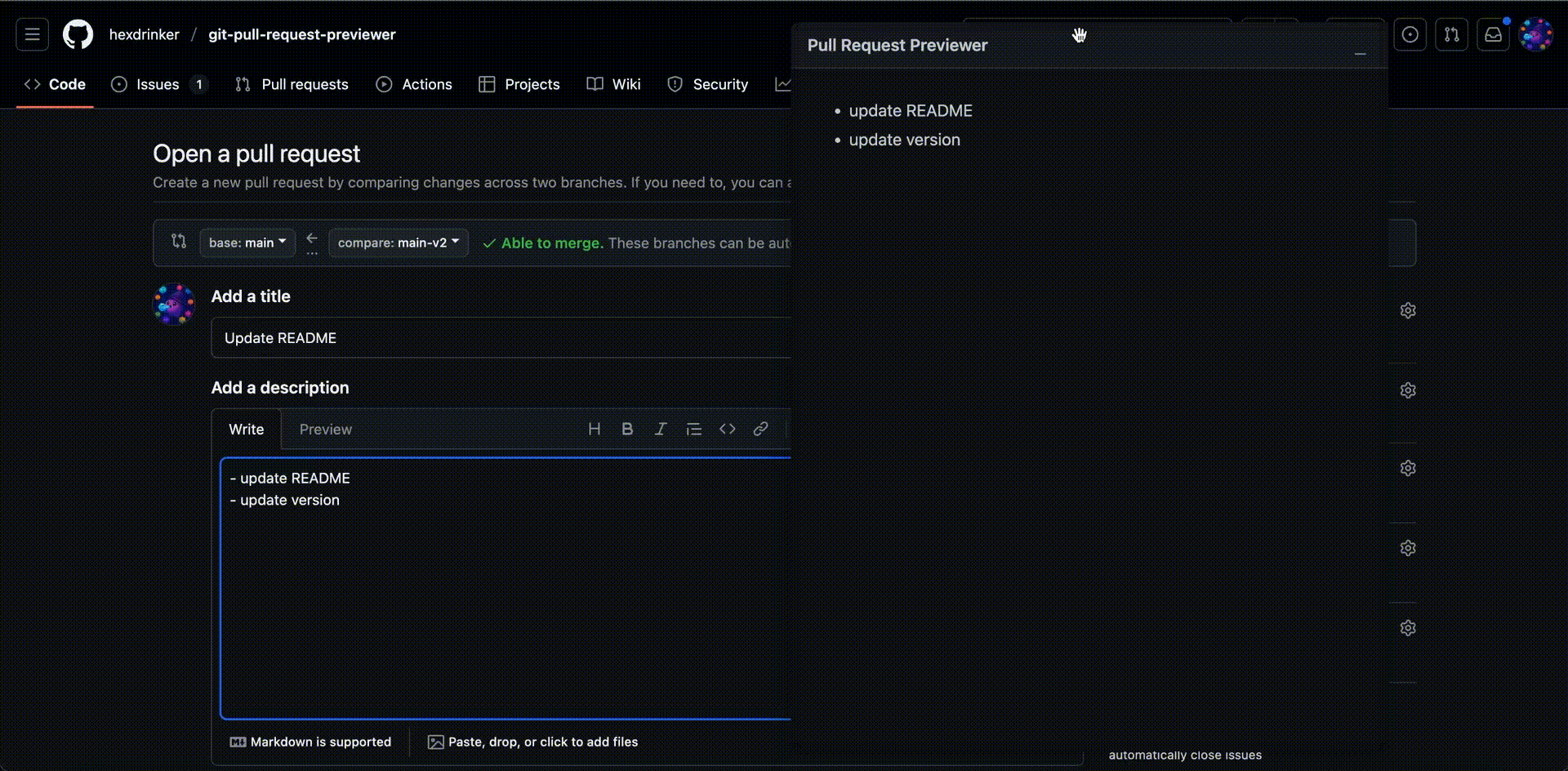Viewport: 1568px width, 771px height.
Task: Click the author avatar beside Add a title
Action: click(174, 304)
